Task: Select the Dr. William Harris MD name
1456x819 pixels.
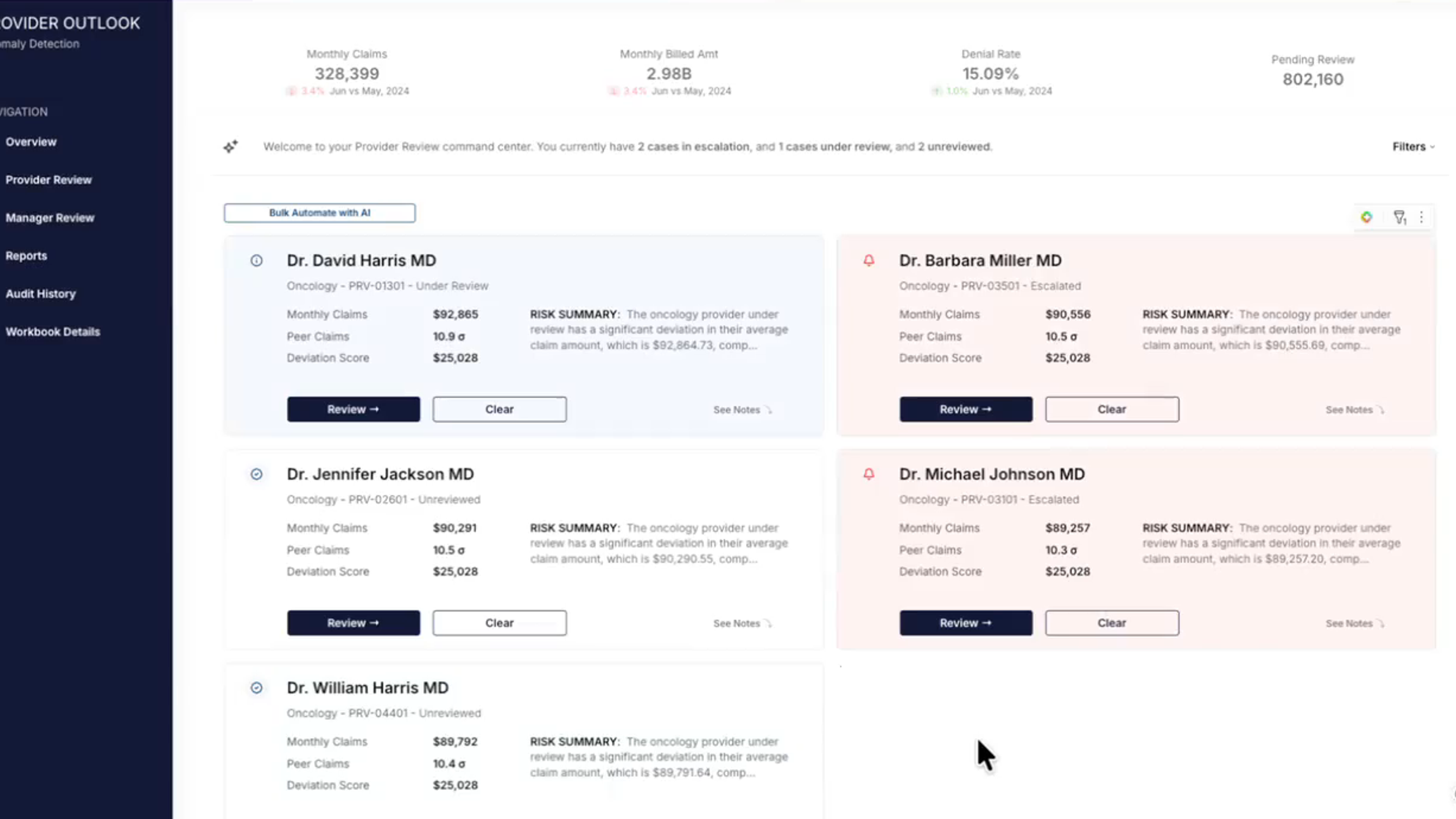Action: [367, 688]
